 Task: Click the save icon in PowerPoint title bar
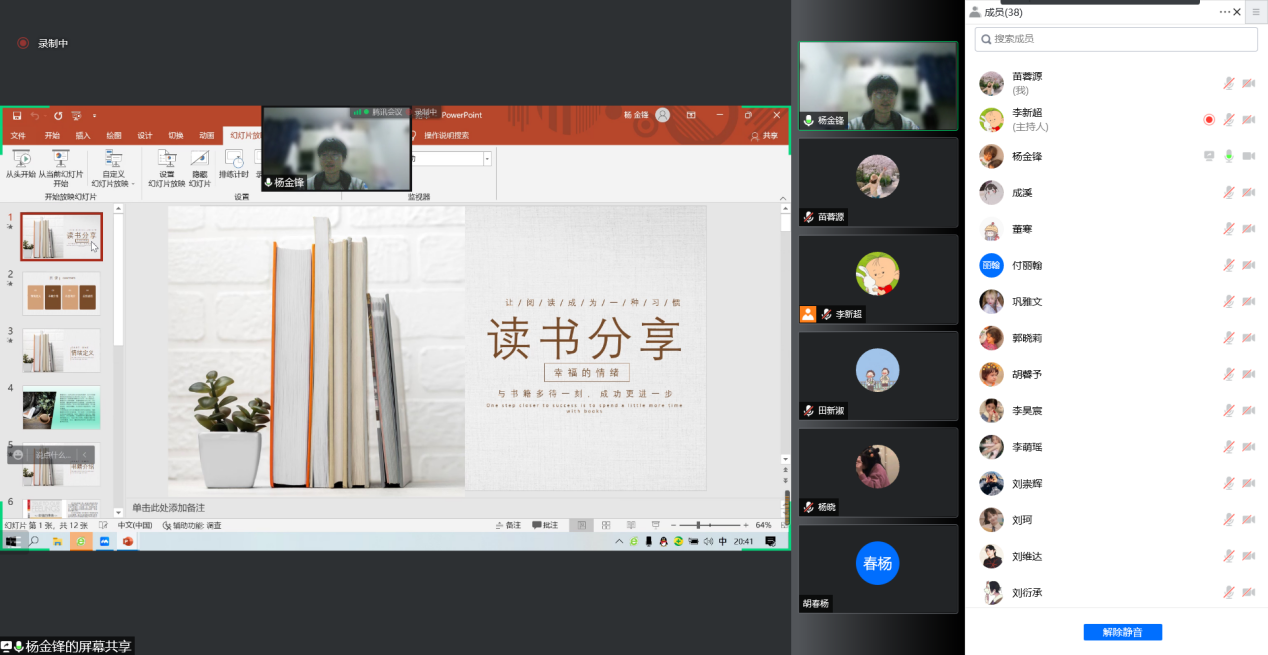[x=17, y=116]
